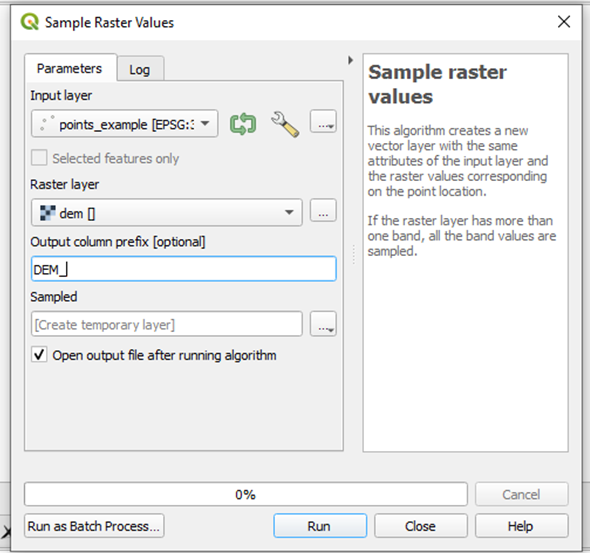The image size is (590, 553).
Task: Toggle Selected features only checkbox
Action: (39, 158)
